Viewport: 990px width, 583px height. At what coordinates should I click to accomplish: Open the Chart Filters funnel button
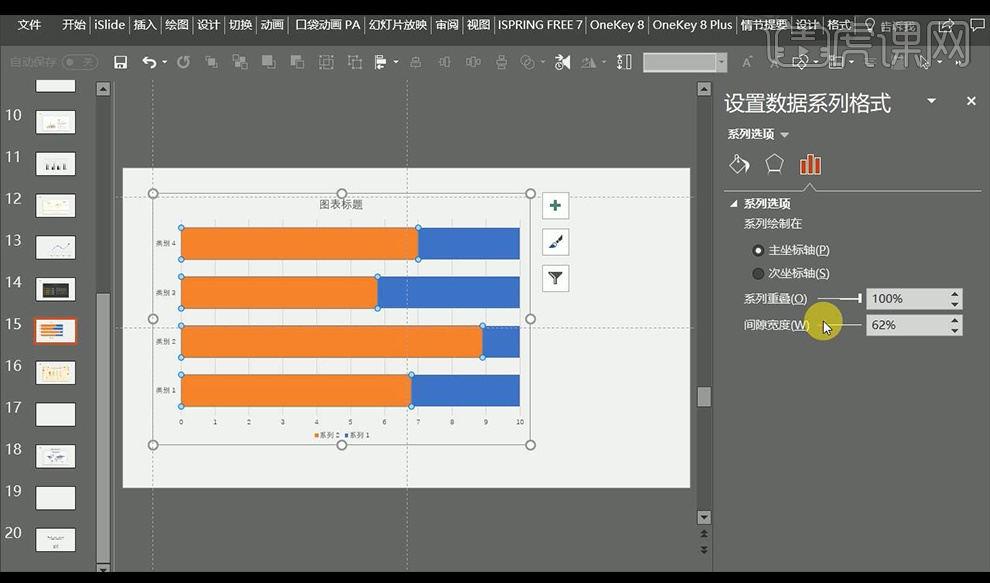pos(555,278)
